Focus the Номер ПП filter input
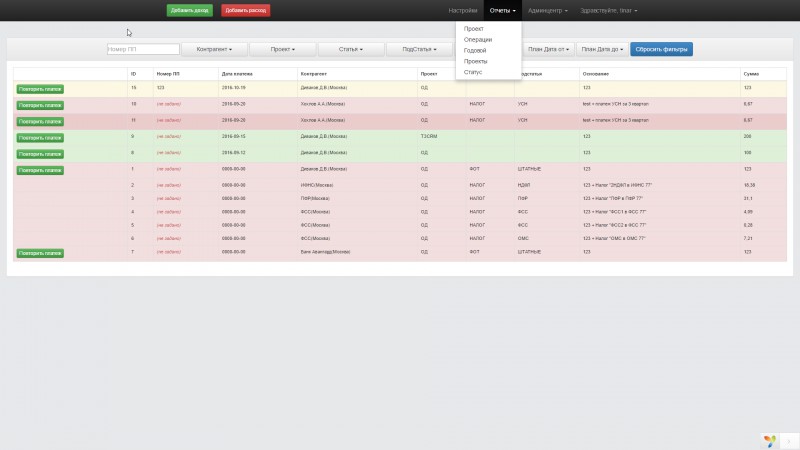This screenshot has width=800, height=450. click(143, 49)
